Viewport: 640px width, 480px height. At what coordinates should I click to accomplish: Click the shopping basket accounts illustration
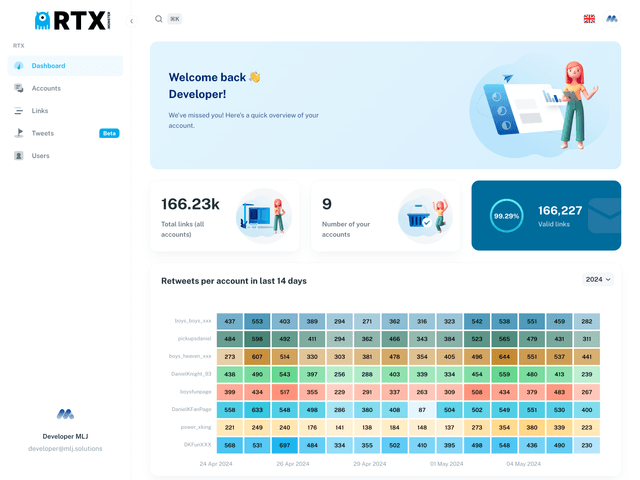coord(423,216)
